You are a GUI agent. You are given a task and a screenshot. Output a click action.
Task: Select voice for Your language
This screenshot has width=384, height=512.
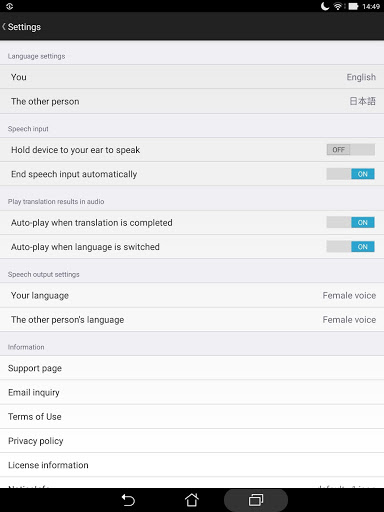[x=192, y=295]
